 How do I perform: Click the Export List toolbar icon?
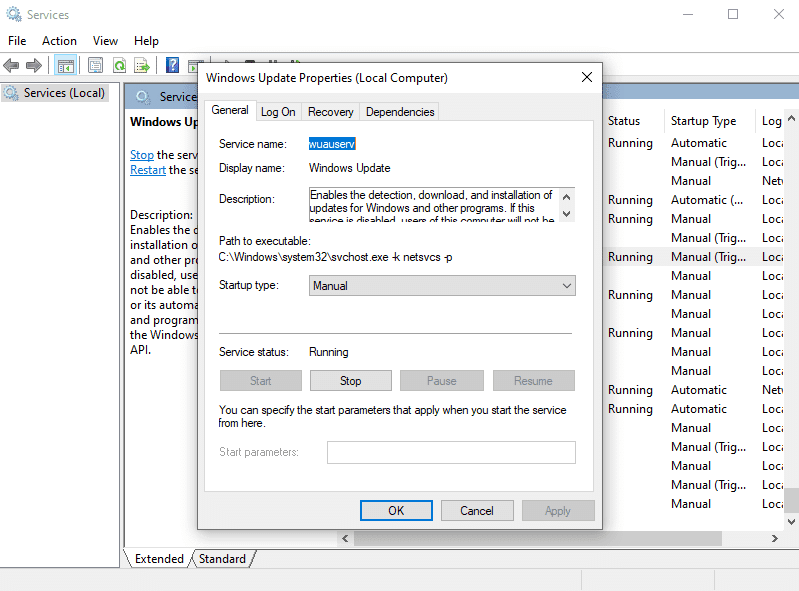pyautogui.click(x=142, y=66)
